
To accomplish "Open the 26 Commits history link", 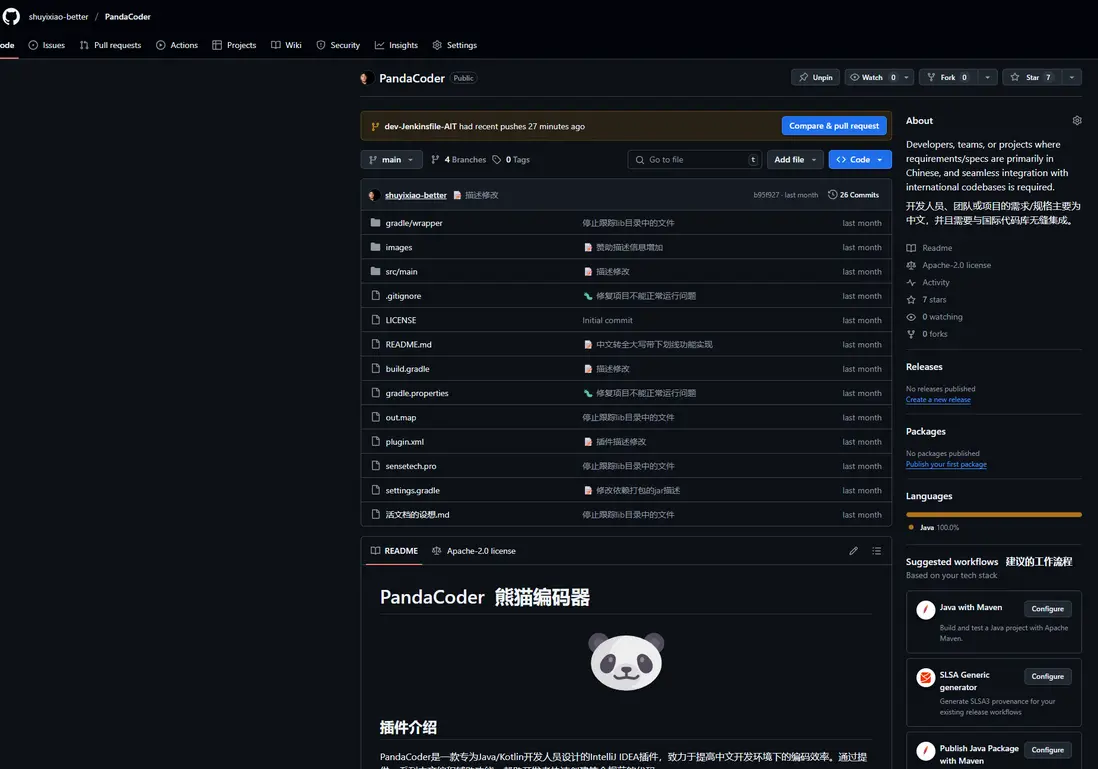I will [854, 195].
